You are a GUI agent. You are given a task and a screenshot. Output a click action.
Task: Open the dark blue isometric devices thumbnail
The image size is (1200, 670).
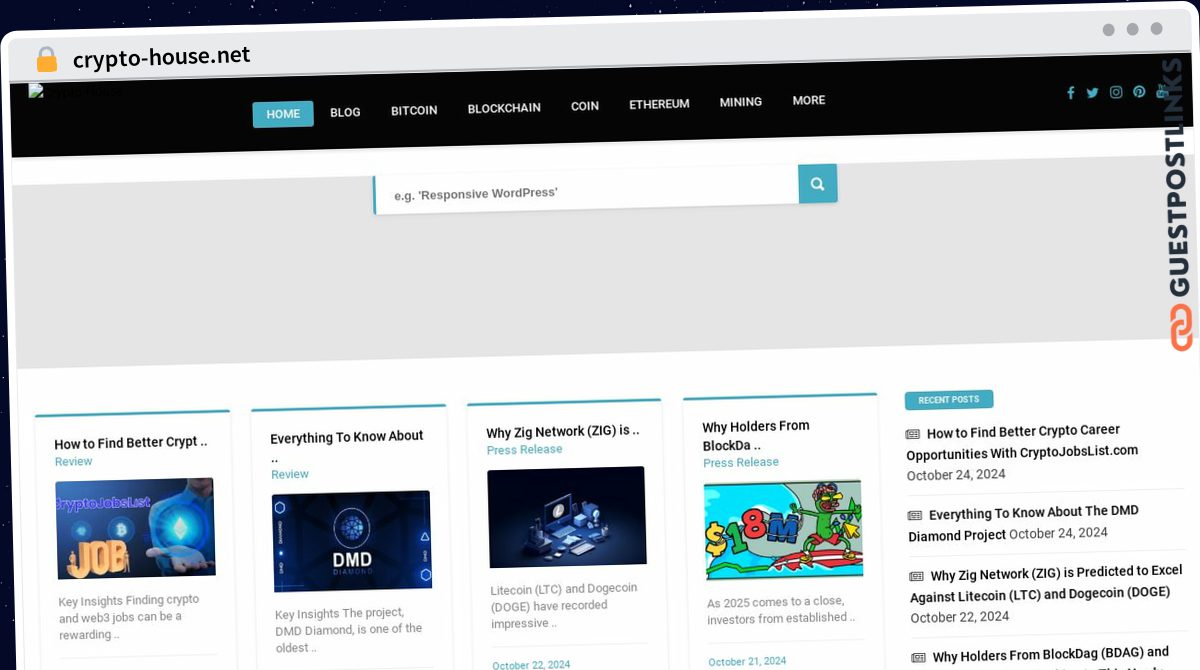567,517
